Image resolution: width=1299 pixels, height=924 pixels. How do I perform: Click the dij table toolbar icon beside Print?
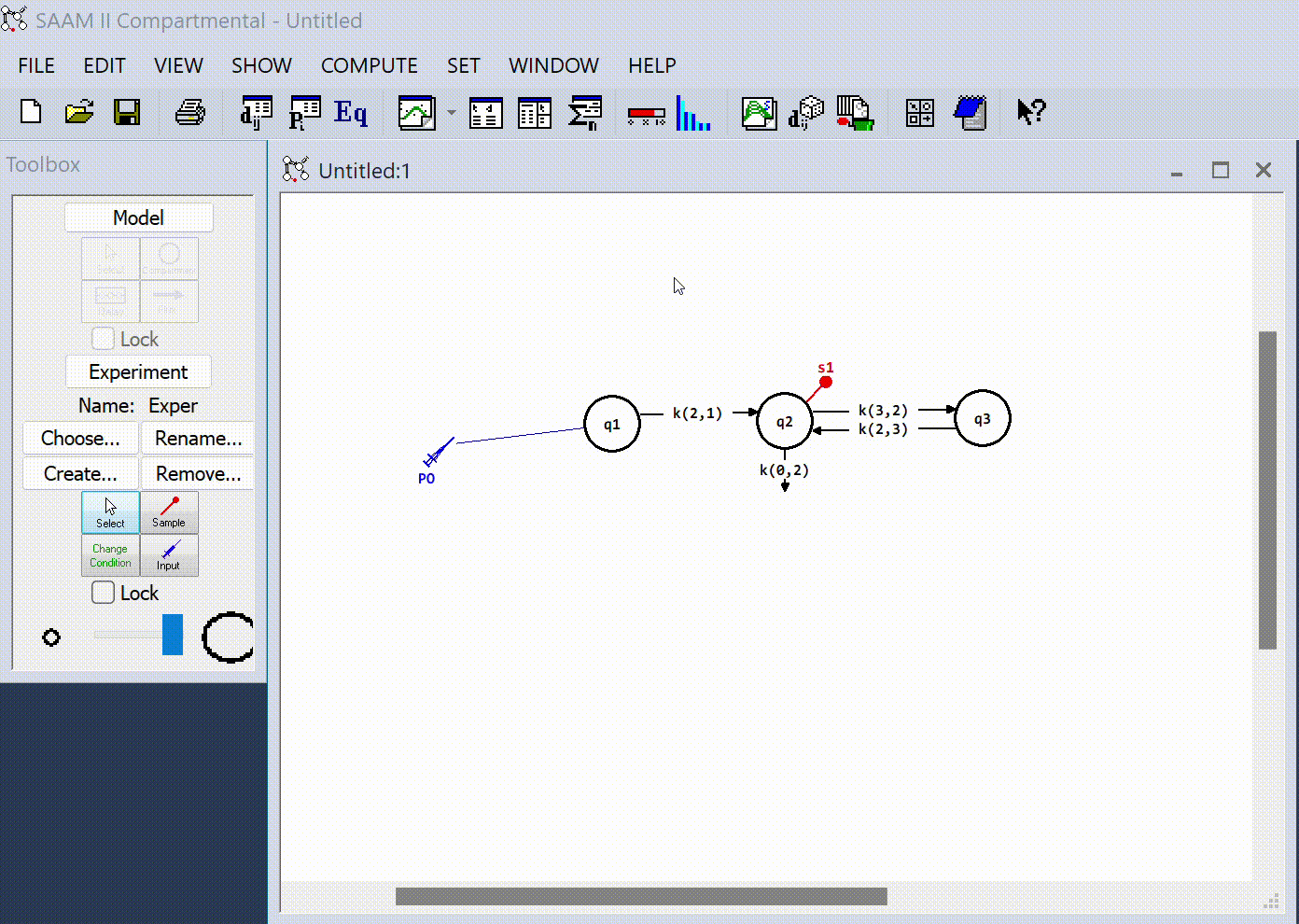(x=256, y=113)
